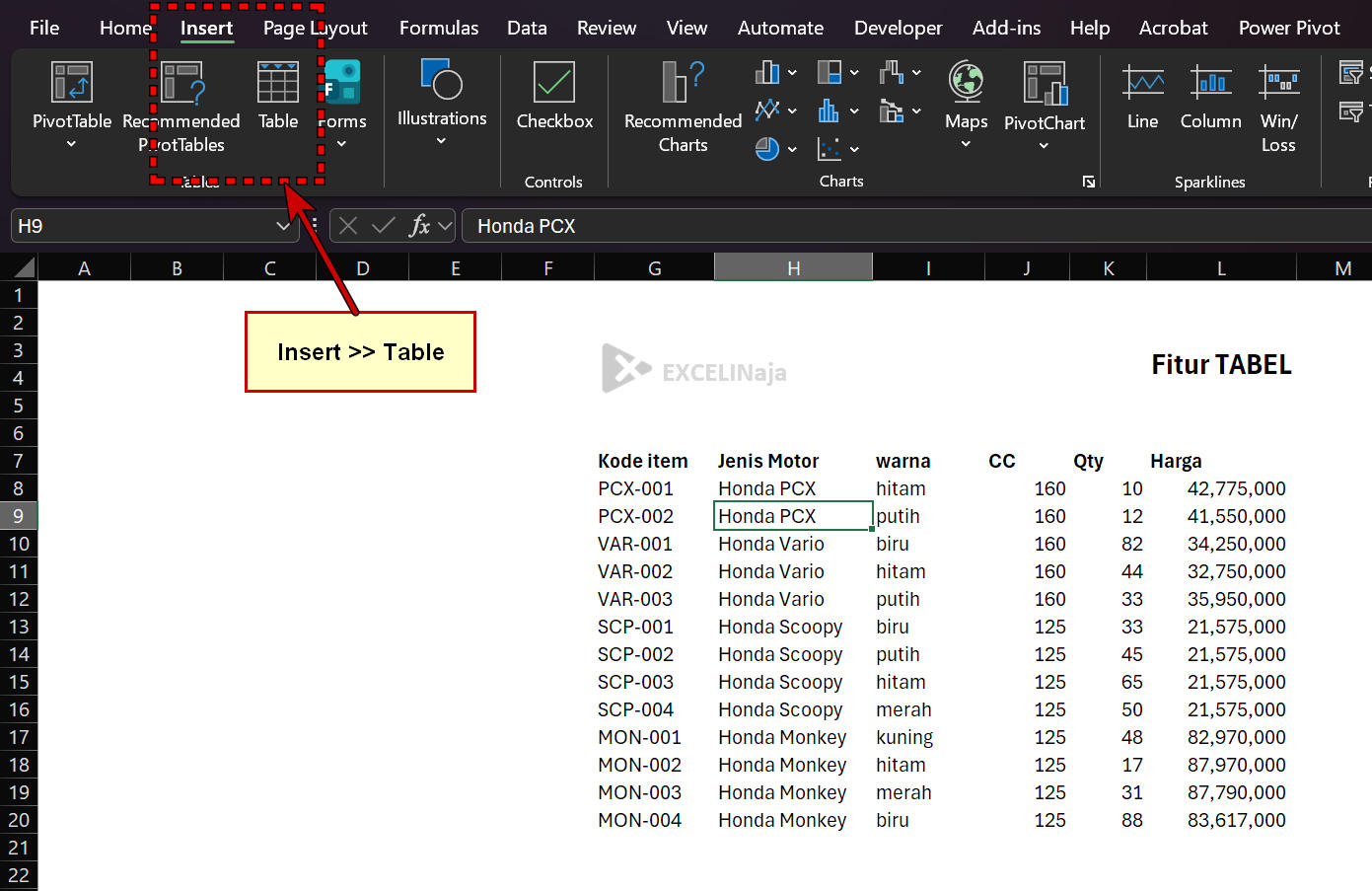Switch to the Formulas ribbon tab
The width and height of the screenshot is (1372, 891).
pos(438,28)
